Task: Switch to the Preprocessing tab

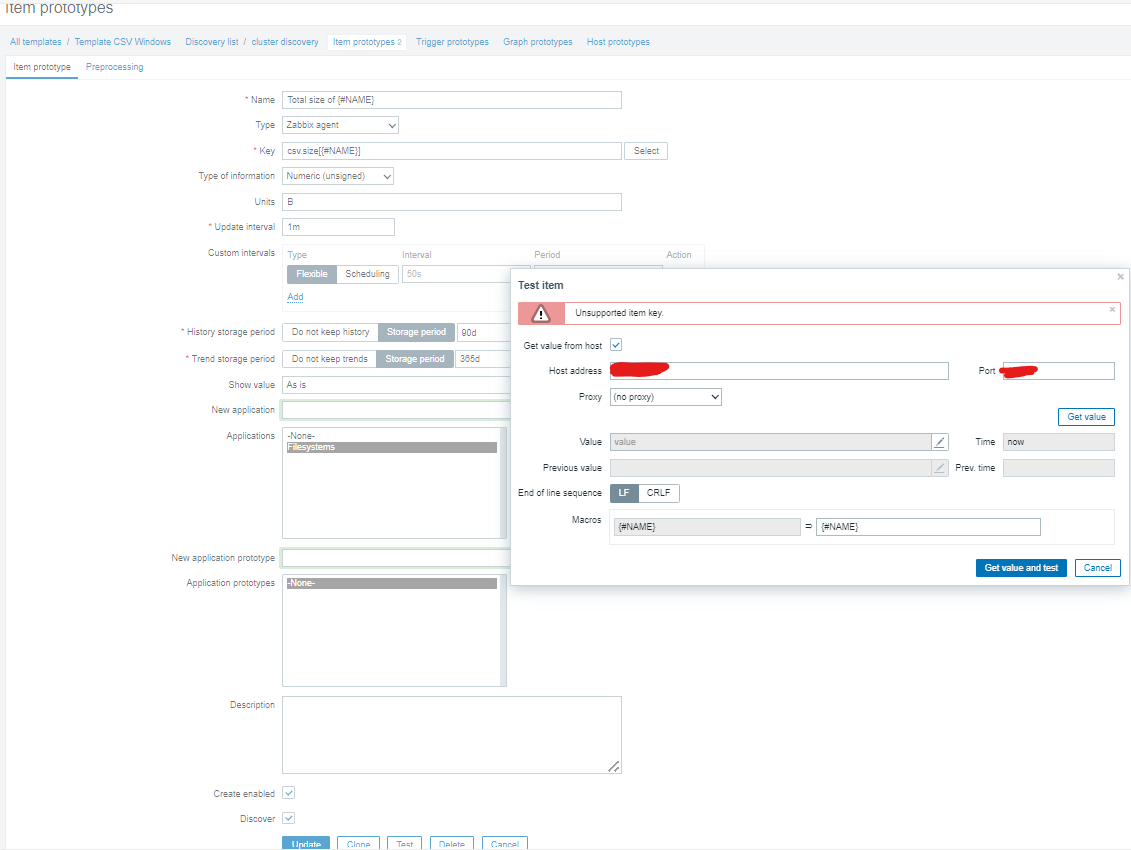Action: [x=114, y=67]
